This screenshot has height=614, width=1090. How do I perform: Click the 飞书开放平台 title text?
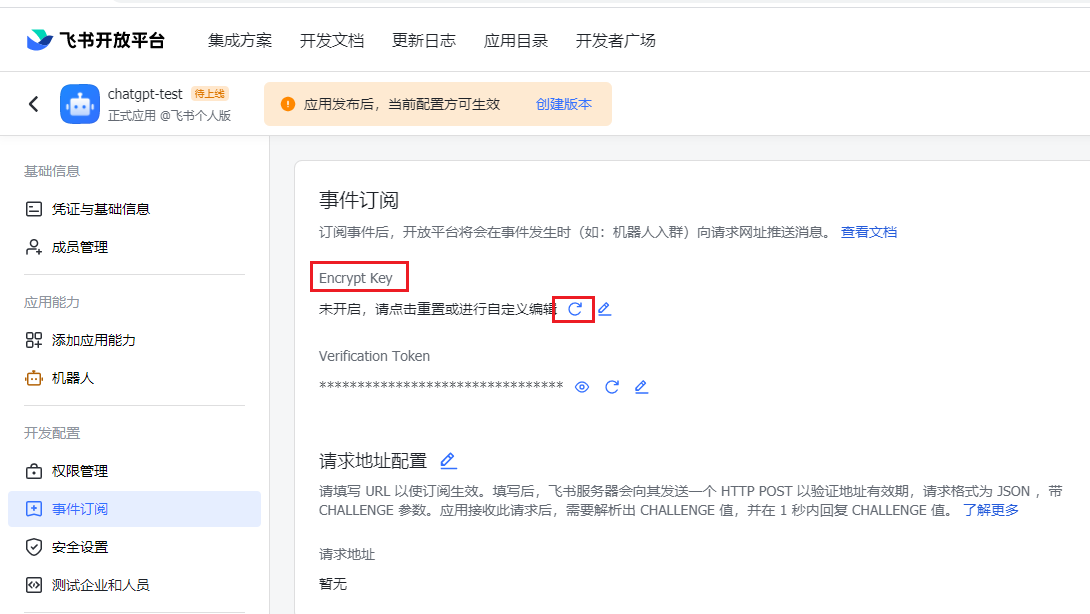tap(112, 40)
